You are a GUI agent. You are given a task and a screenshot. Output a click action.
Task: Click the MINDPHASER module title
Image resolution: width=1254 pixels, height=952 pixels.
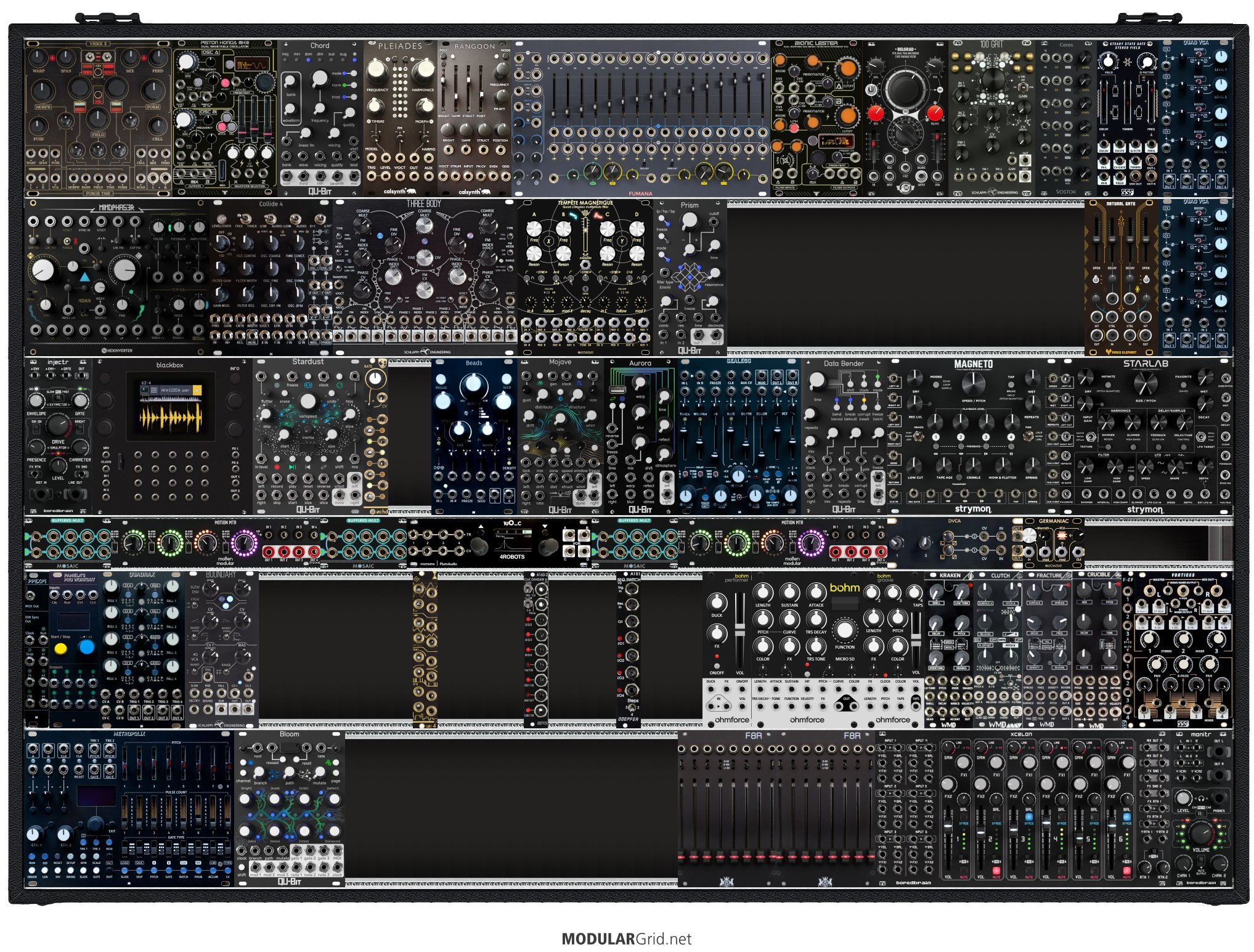(116, 208)
